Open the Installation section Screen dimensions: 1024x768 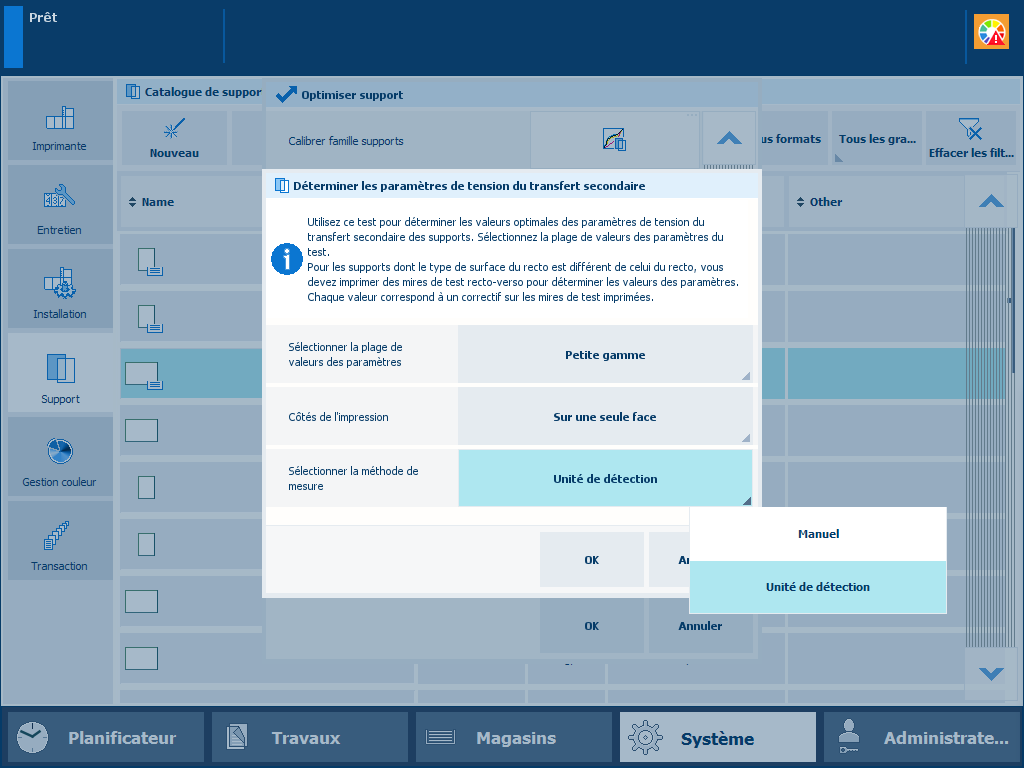pos(60,290)
